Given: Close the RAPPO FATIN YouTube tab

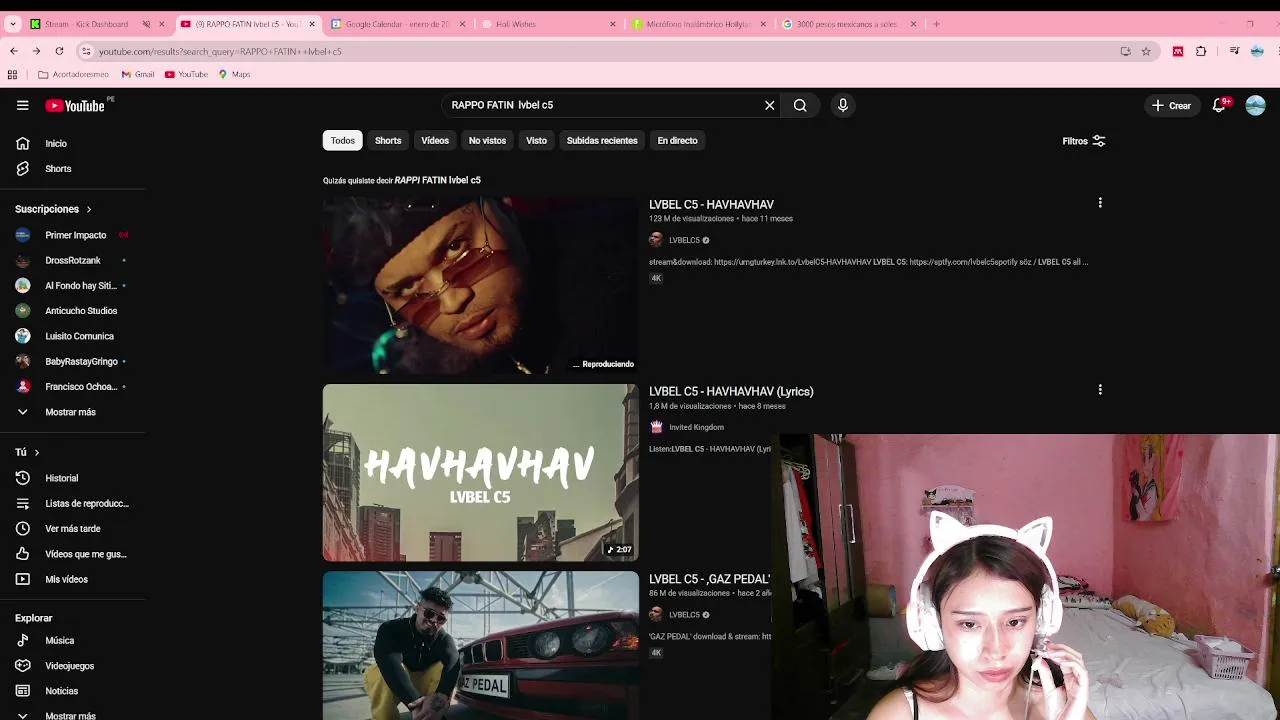Looking at the screenshot, I should 312,24.
